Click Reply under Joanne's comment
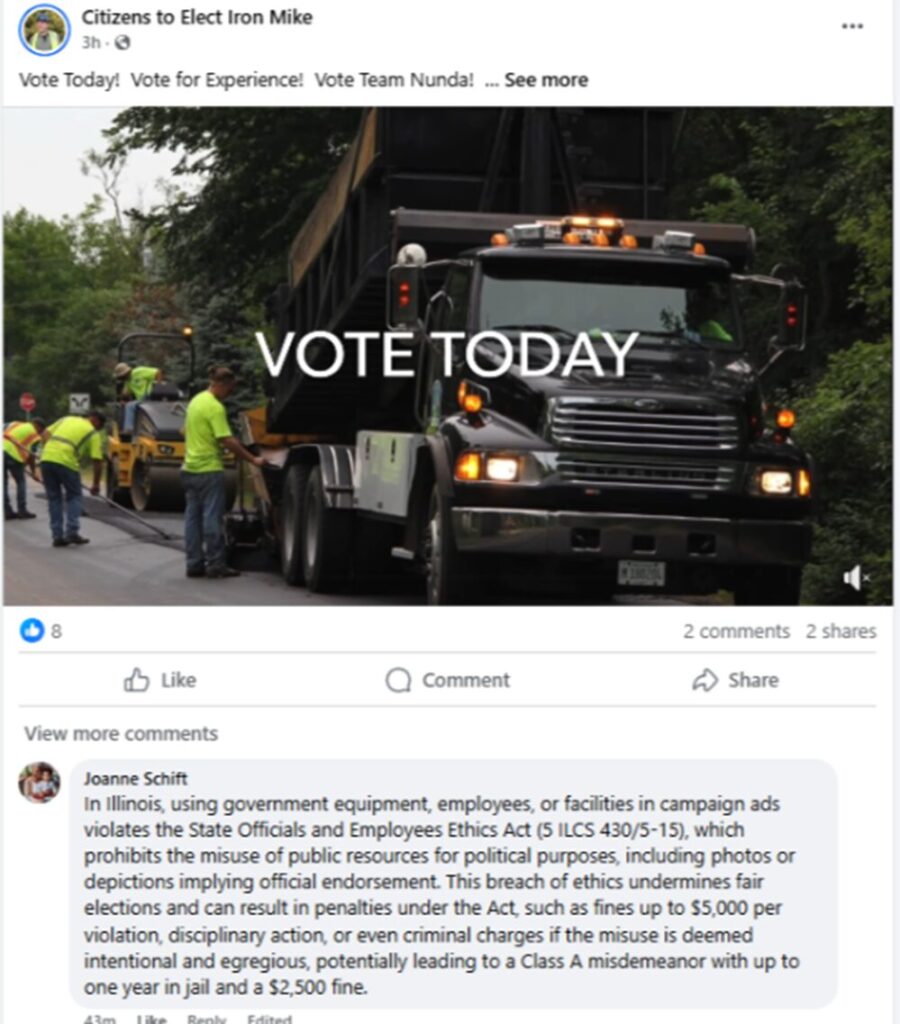Viewport: 900px width, 1024px height. (x=206, y=1019)
